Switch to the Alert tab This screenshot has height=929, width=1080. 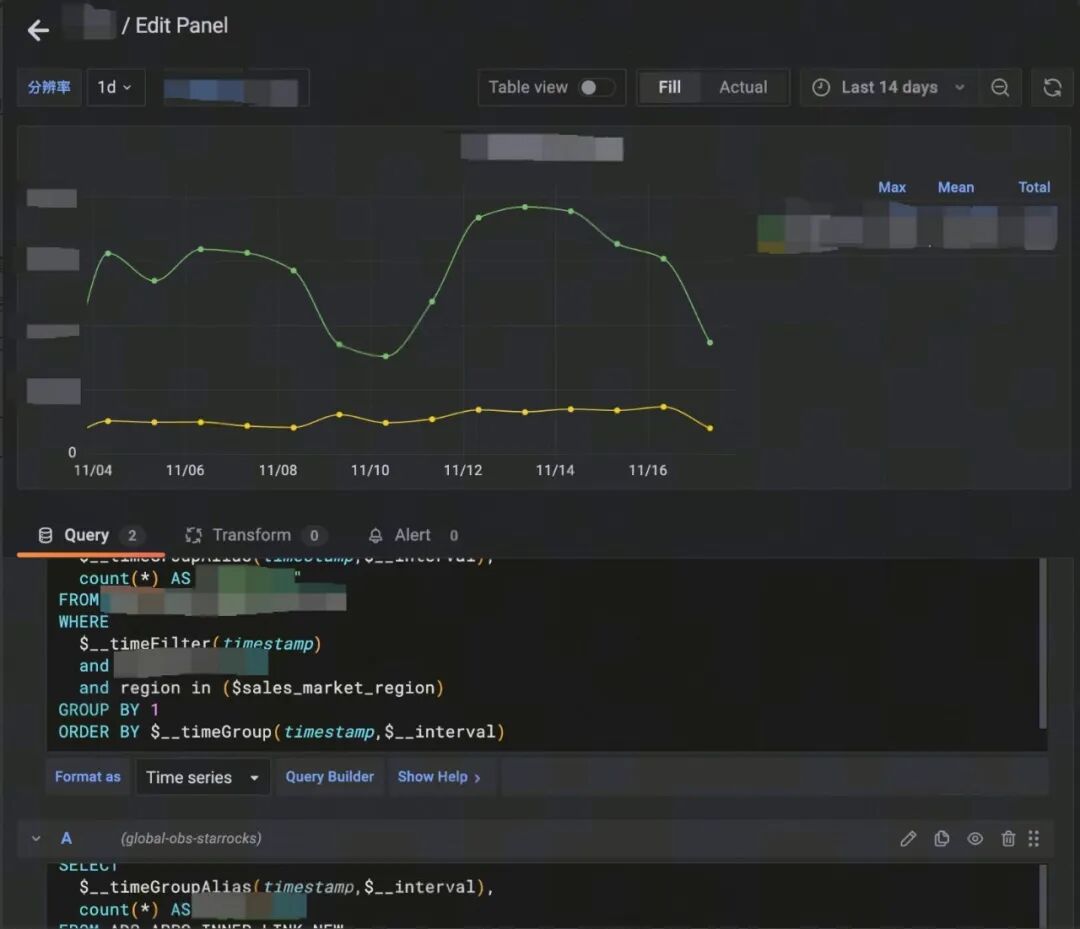click(413, 535)
